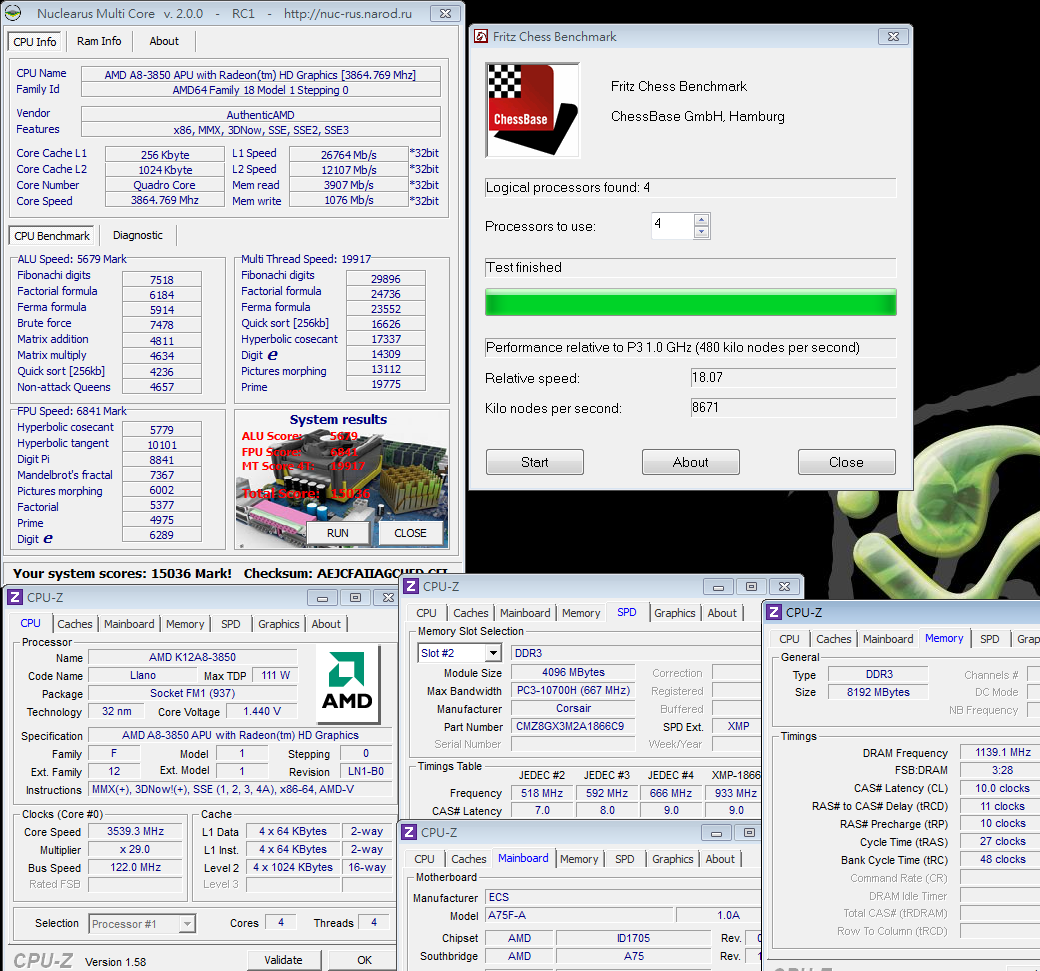The image size is (1040, 971).
Task: Select Caches tab in CPU-Z Memory window
Action: [834, 639]
